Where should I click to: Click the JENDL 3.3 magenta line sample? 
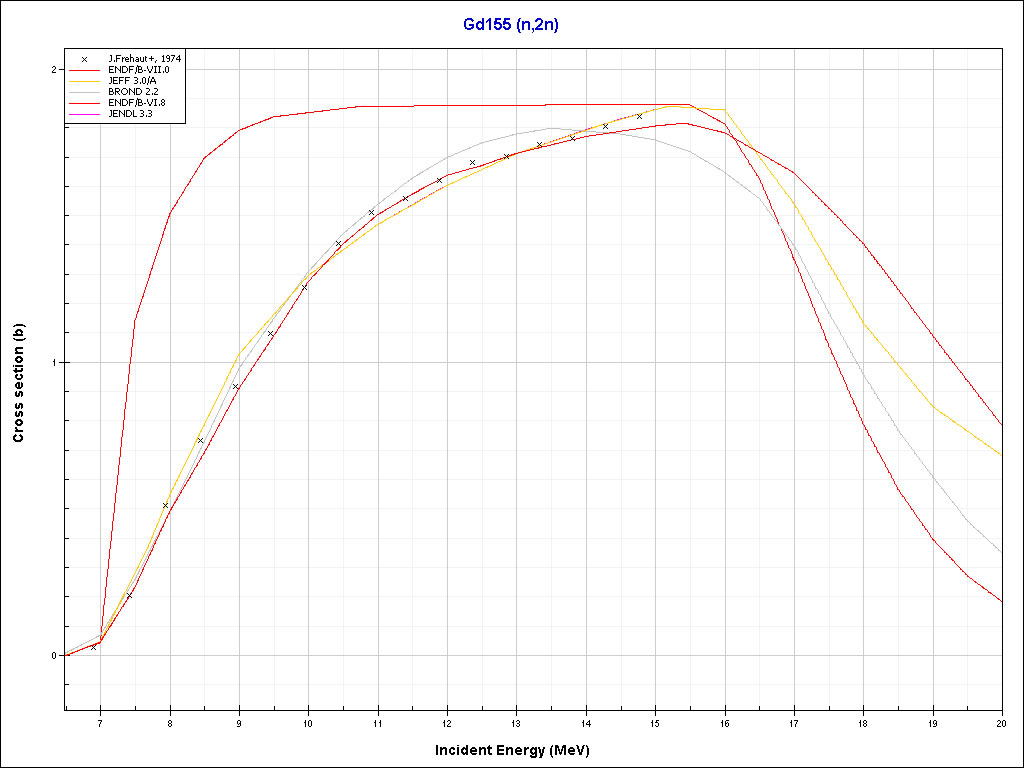[x=85, y=114]
